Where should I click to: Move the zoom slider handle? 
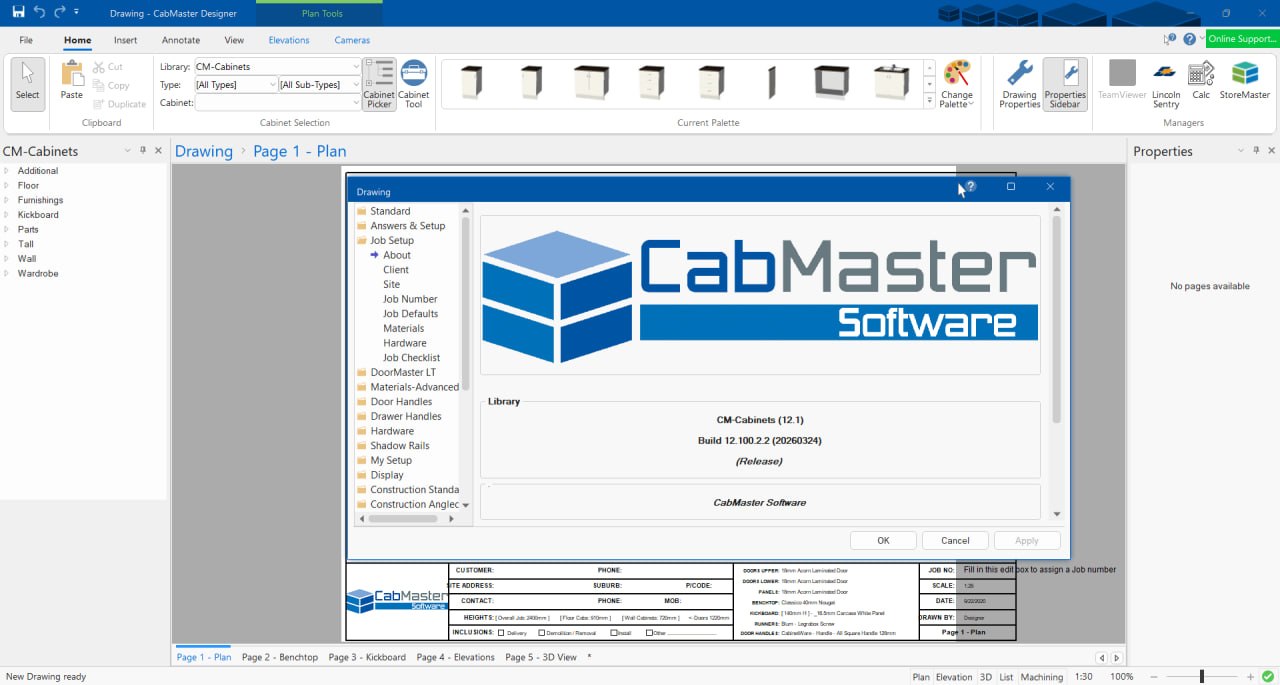tap(1202, 677)
